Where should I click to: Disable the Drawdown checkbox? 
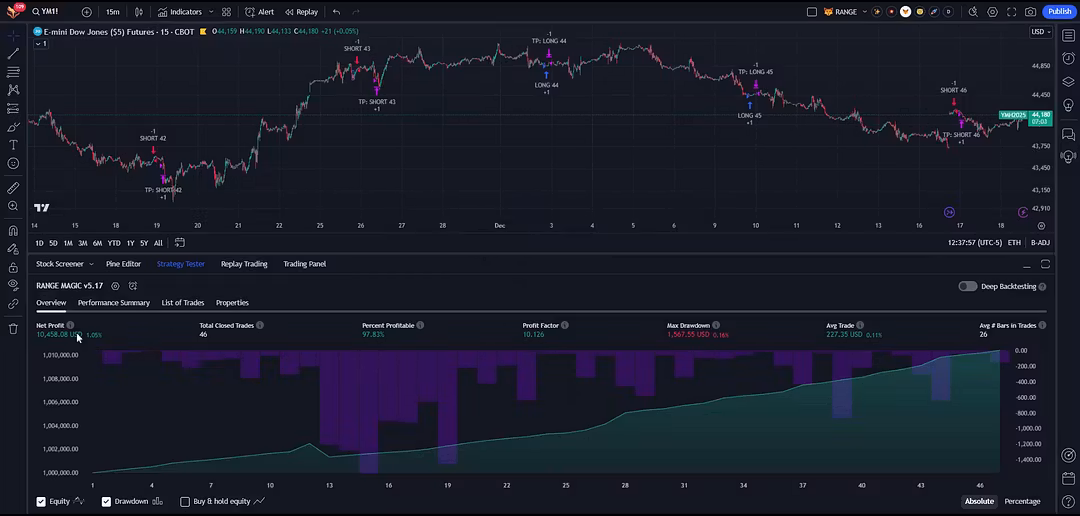pos(106,501)
